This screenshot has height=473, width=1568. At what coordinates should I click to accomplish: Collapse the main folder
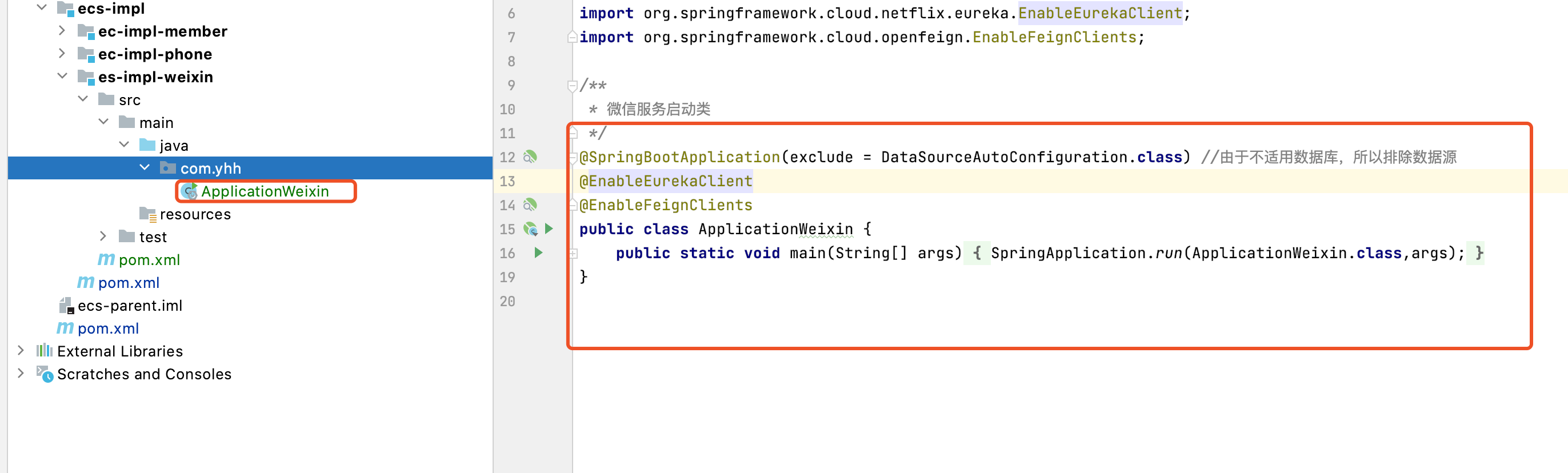point(103,122)
